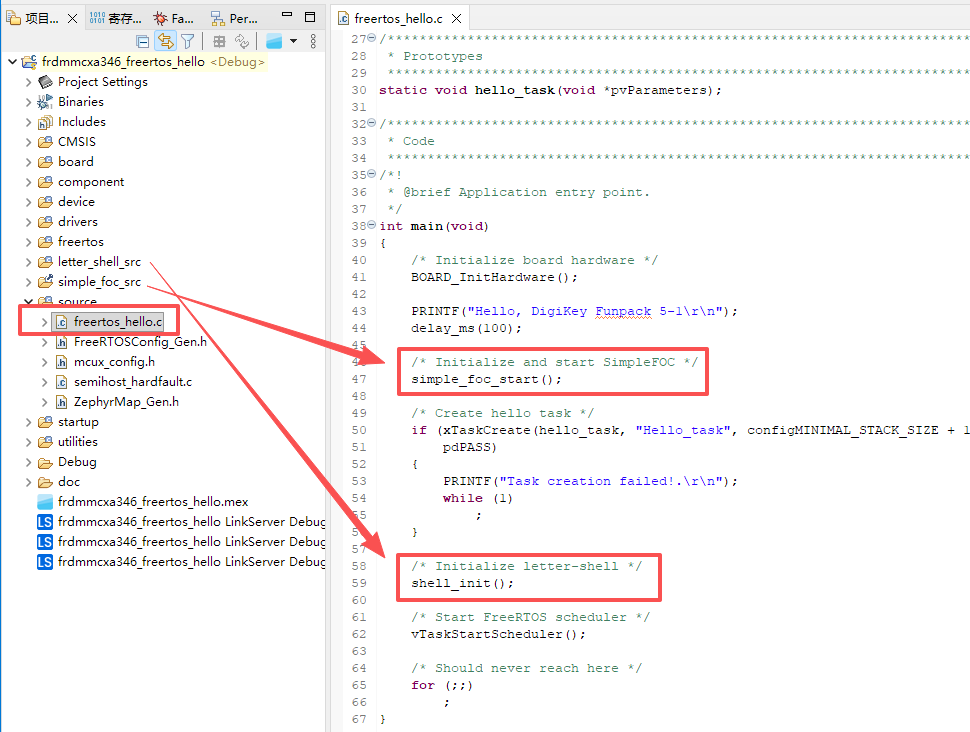Open the View Menu three-dots icon
Viewport: 970px width, 732px height.
313,41
